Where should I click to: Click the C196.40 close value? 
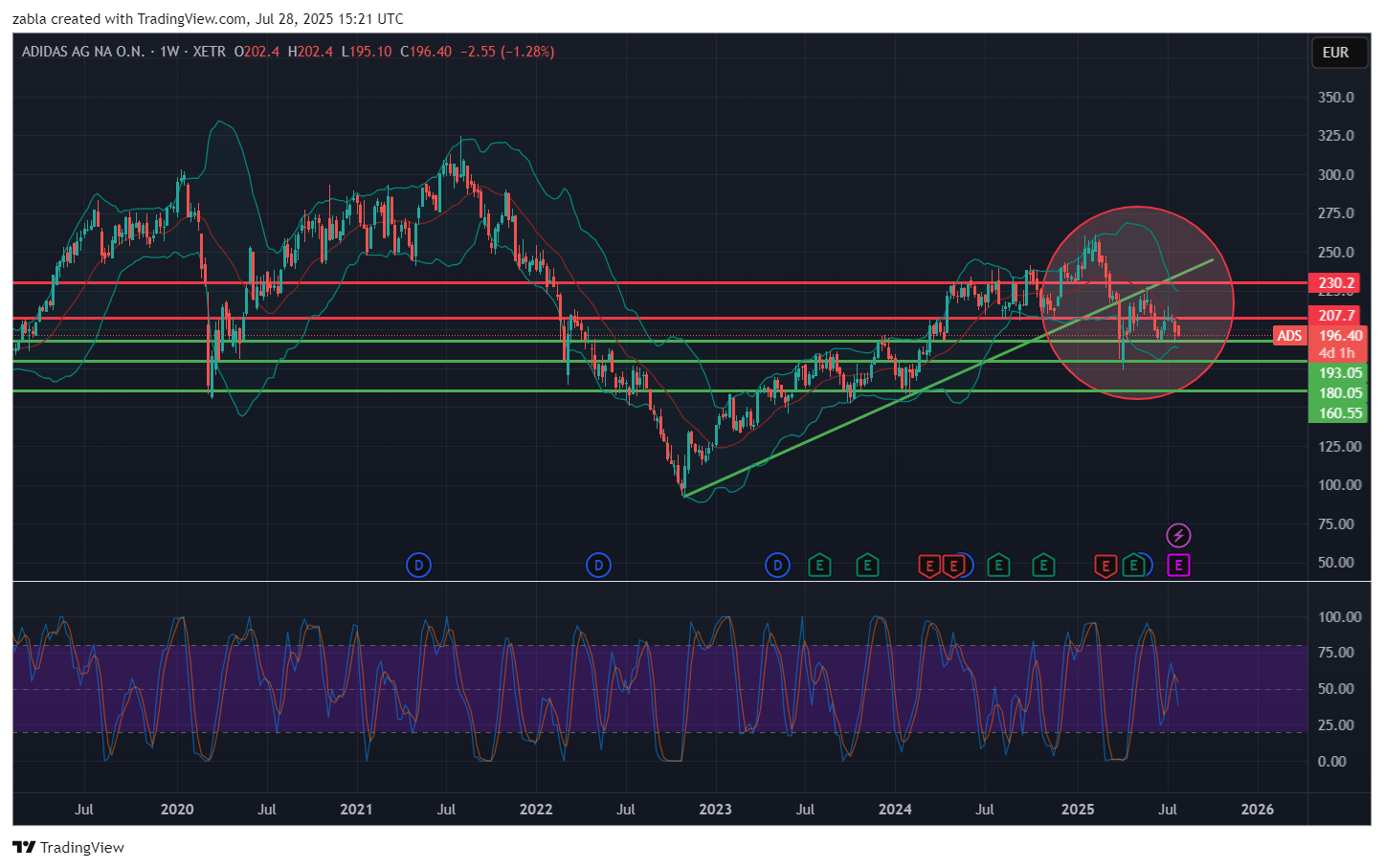[x=426, y=52]
